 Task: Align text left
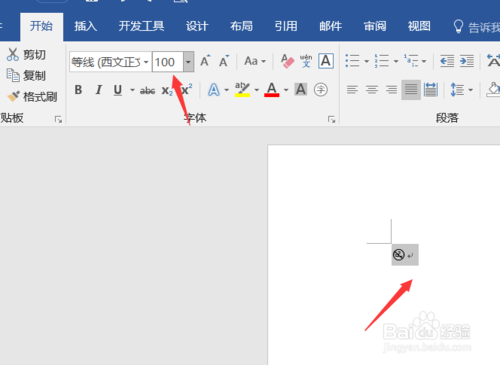[352, 90]
